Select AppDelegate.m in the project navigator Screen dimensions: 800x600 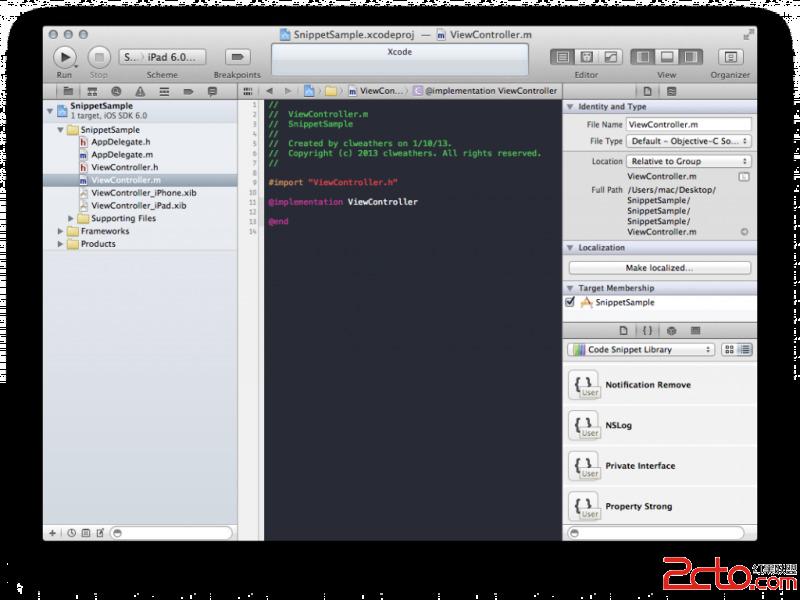[x=121, y=155]
